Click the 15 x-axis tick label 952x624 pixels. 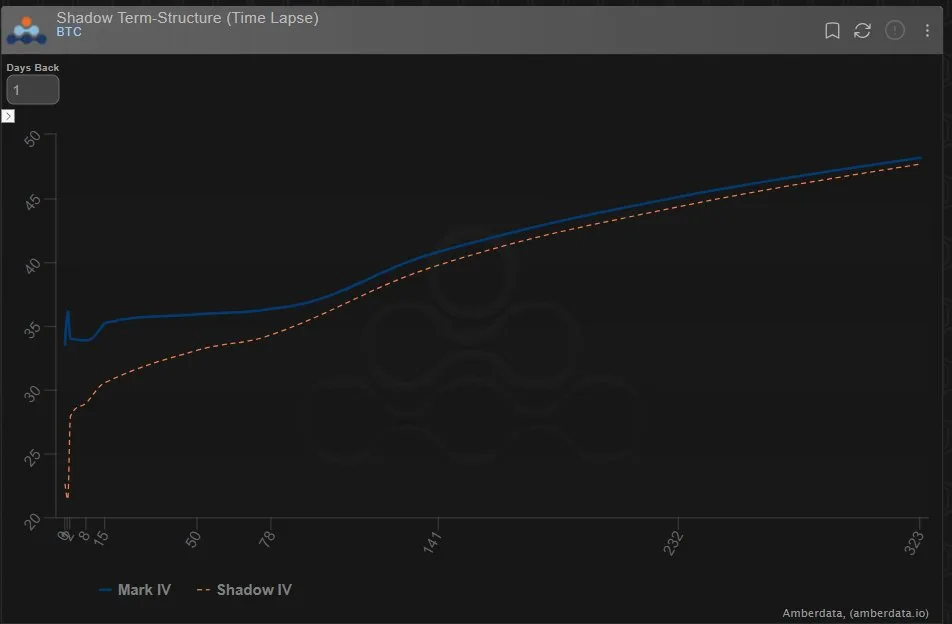pyautogui.click(x=101, y=537)
